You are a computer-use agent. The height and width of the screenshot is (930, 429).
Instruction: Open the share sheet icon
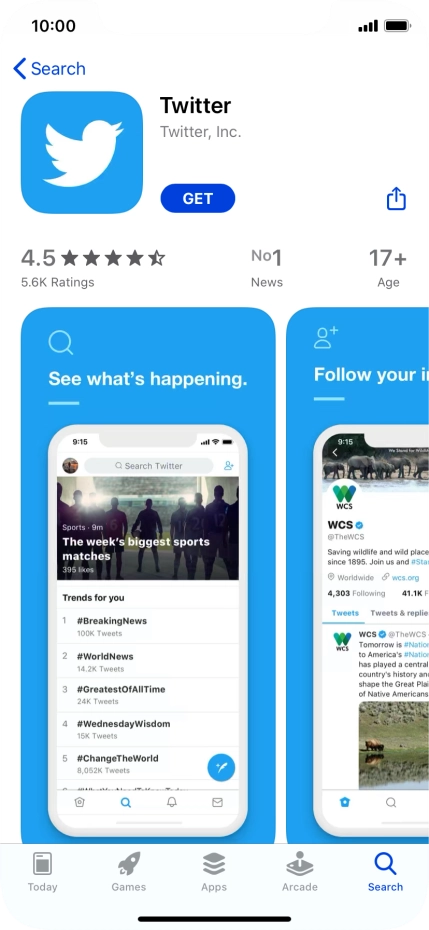pyautogui.click(x=396, y=199)
